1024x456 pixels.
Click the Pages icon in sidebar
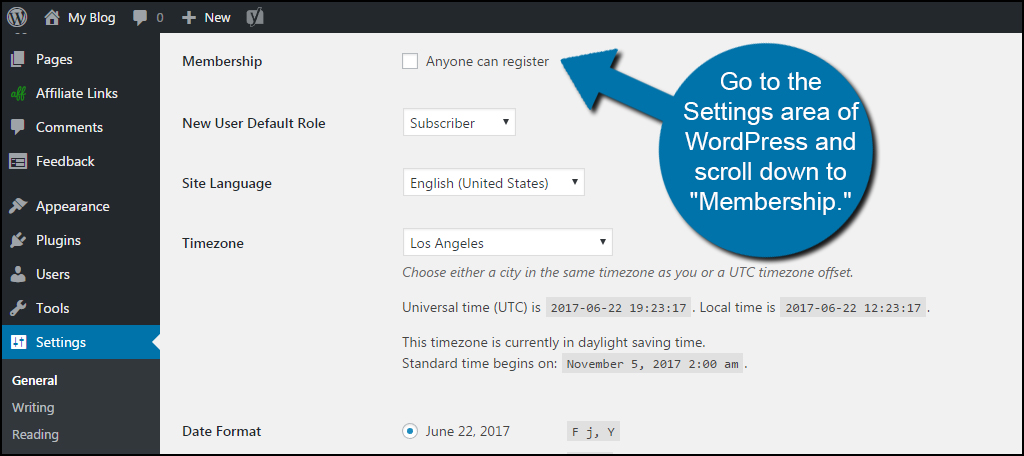coord(18,59)
